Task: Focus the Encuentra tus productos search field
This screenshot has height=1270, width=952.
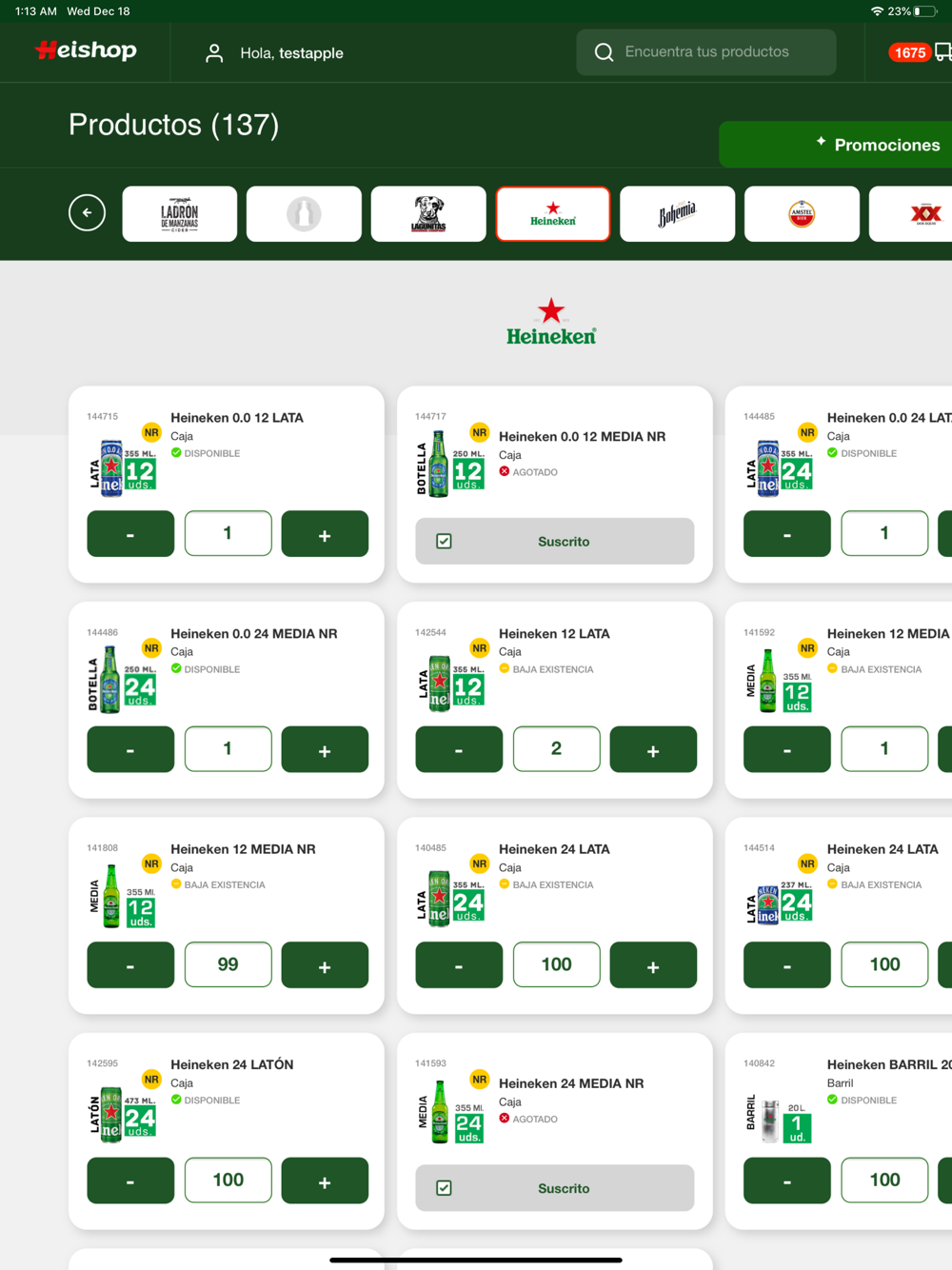Action: tap(706, 52)
